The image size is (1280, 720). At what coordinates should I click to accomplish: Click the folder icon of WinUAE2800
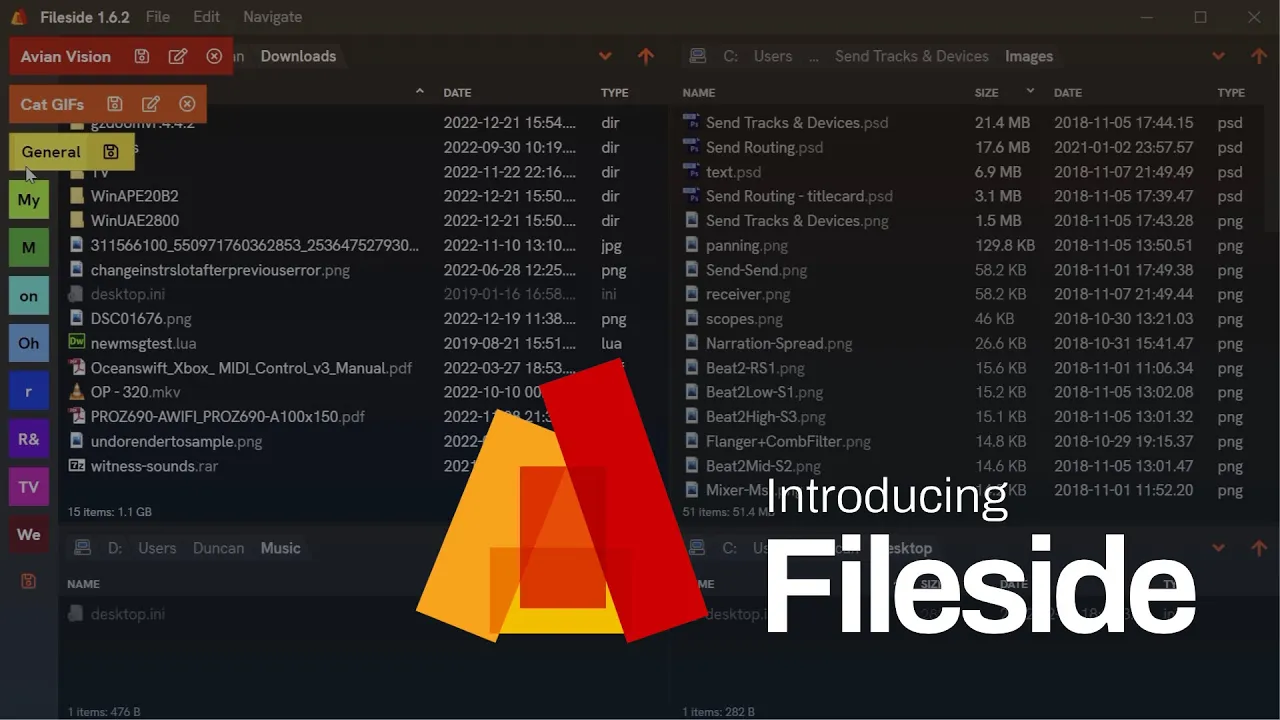coord(77,220)
